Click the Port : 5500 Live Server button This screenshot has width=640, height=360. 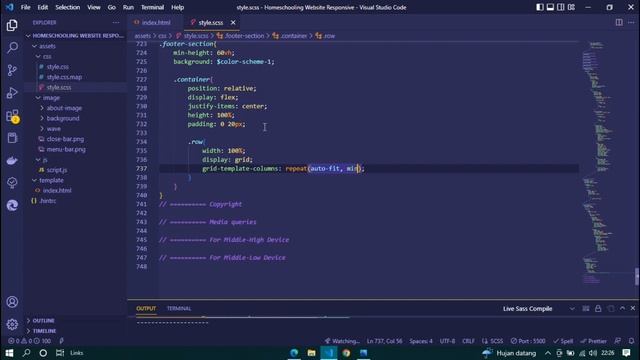[528, 341]
